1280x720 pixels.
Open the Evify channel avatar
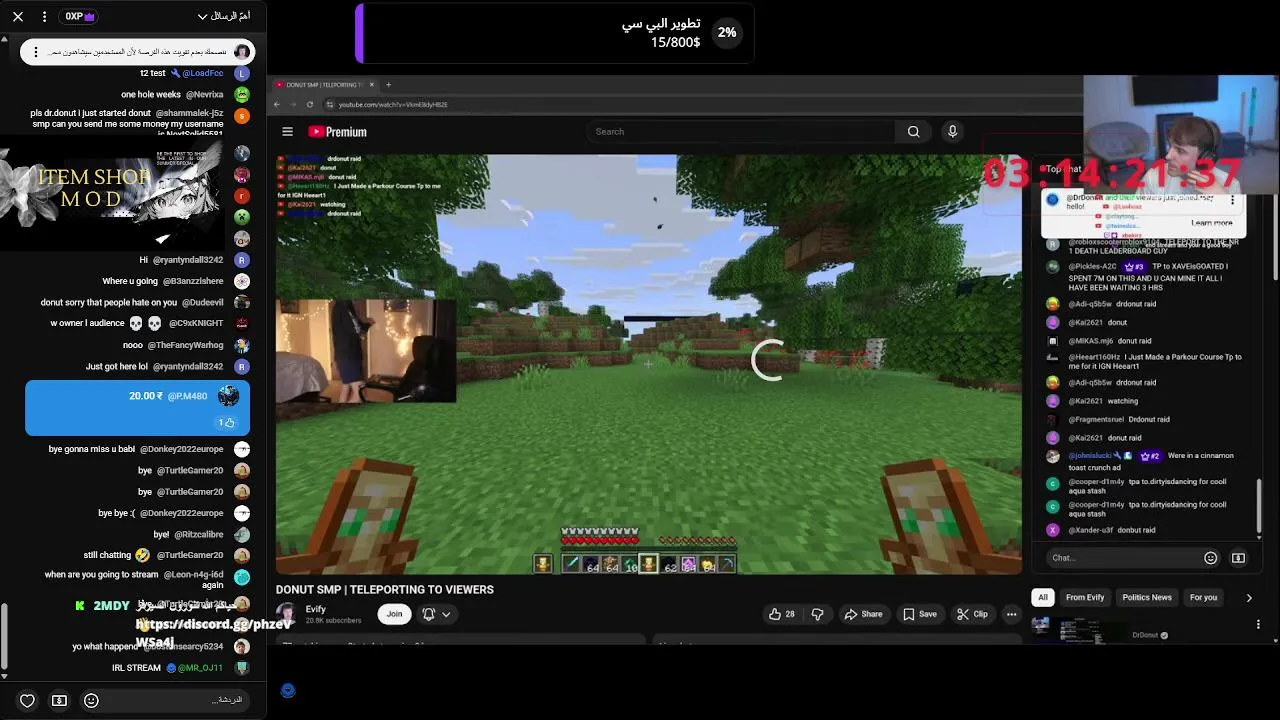286,614
